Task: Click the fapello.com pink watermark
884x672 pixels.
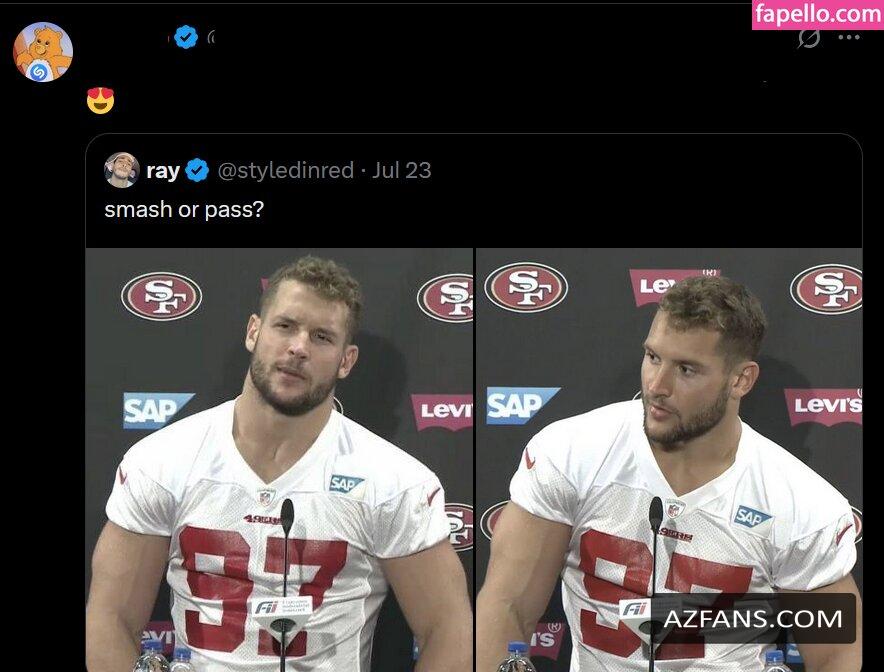Action: coord(817,14)
